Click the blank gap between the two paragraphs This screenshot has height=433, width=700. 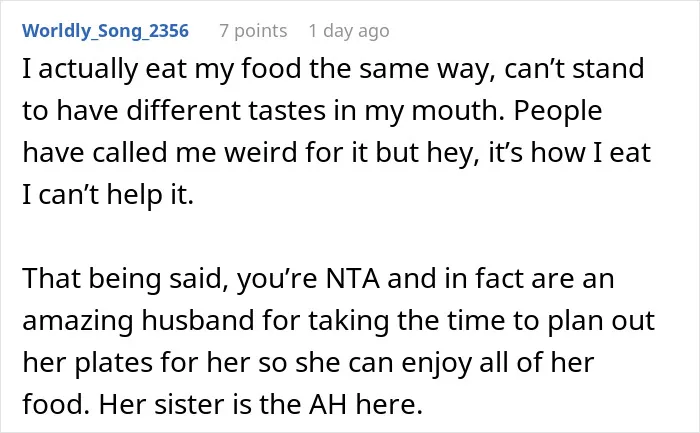point(350,237)
